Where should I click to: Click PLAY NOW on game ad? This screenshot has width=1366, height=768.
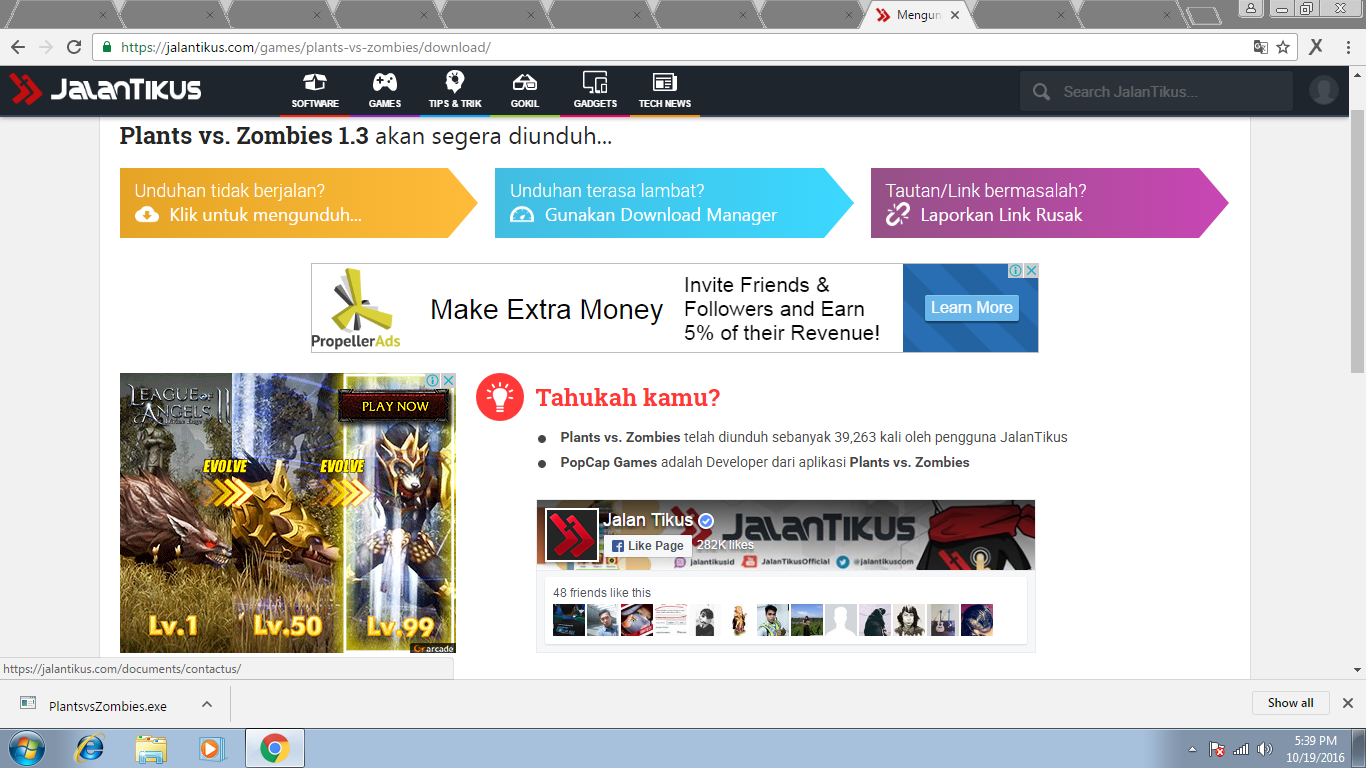(x=395, y=406)
